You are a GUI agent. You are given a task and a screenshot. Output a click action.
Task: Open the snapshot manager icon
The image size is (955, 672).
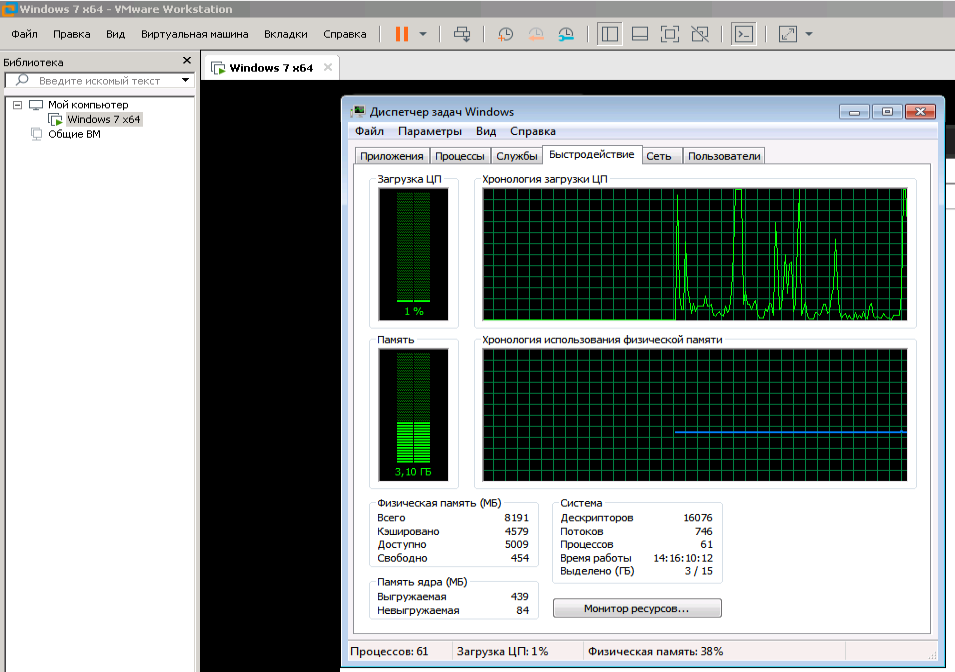(567, 34)
